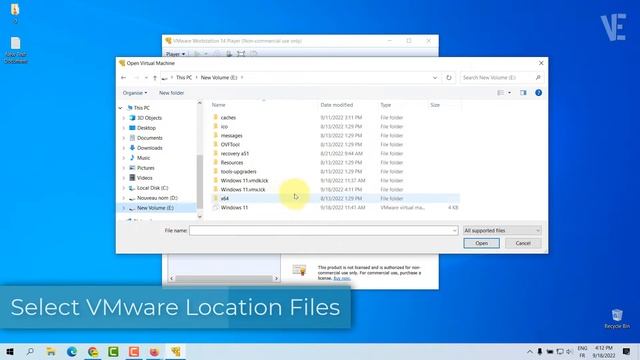Open taskbar Search magnifier
The width and height of the screenshot is (640, 360).
30,351
